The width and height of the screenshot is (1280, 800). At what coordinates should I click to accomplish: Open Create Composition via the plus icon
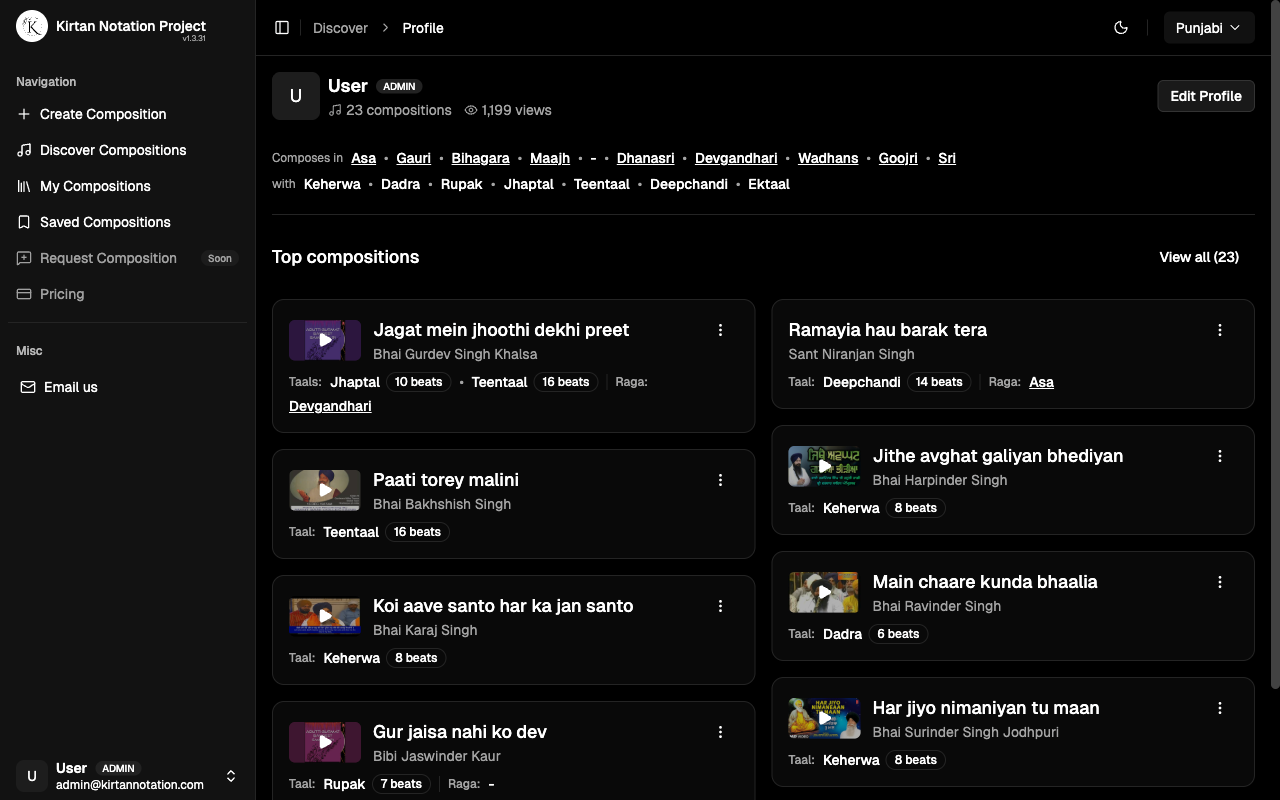(23, 114)
